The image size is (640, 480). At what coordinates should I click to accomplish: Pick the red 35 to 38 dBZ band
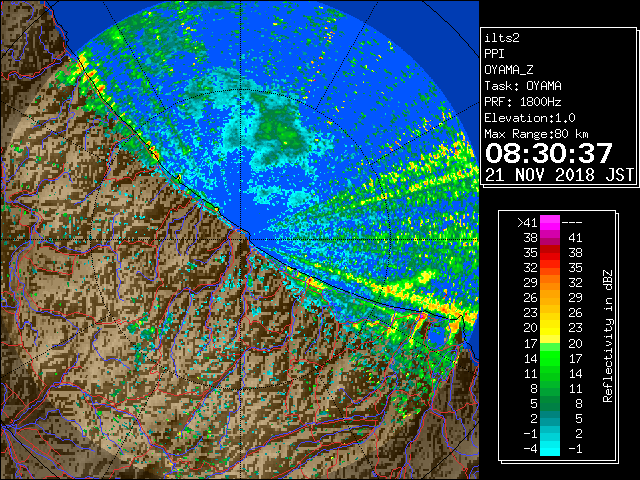(550, 253)
